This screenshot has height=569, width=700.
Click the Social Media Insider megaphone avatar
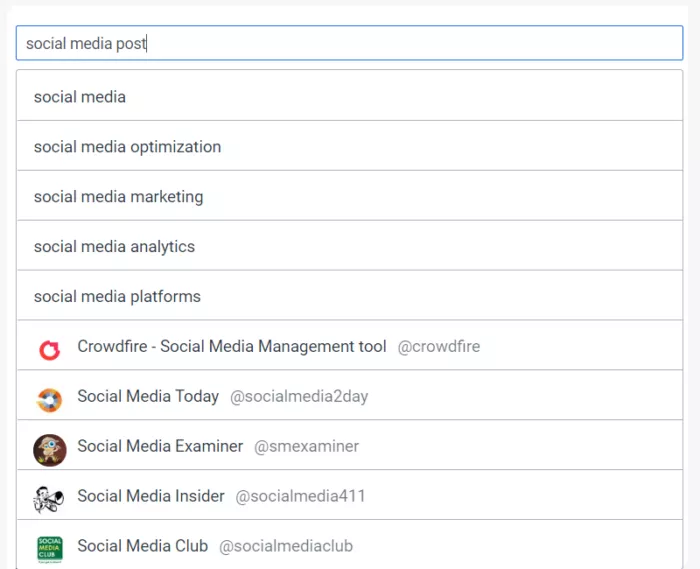click(x=49, y=499)
